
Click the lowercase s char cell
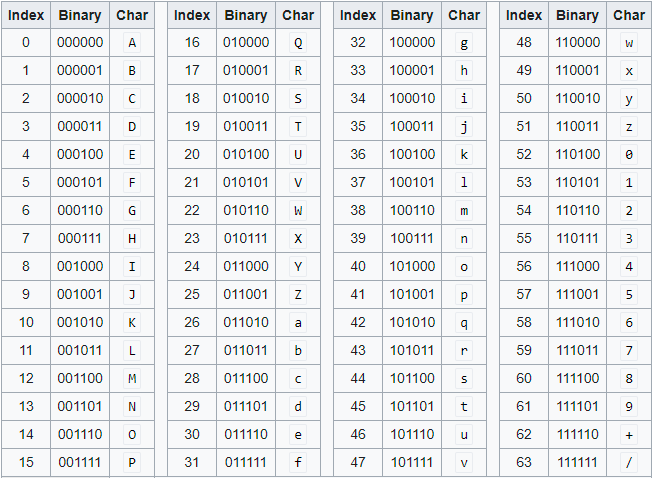click(x=464, y=378)
